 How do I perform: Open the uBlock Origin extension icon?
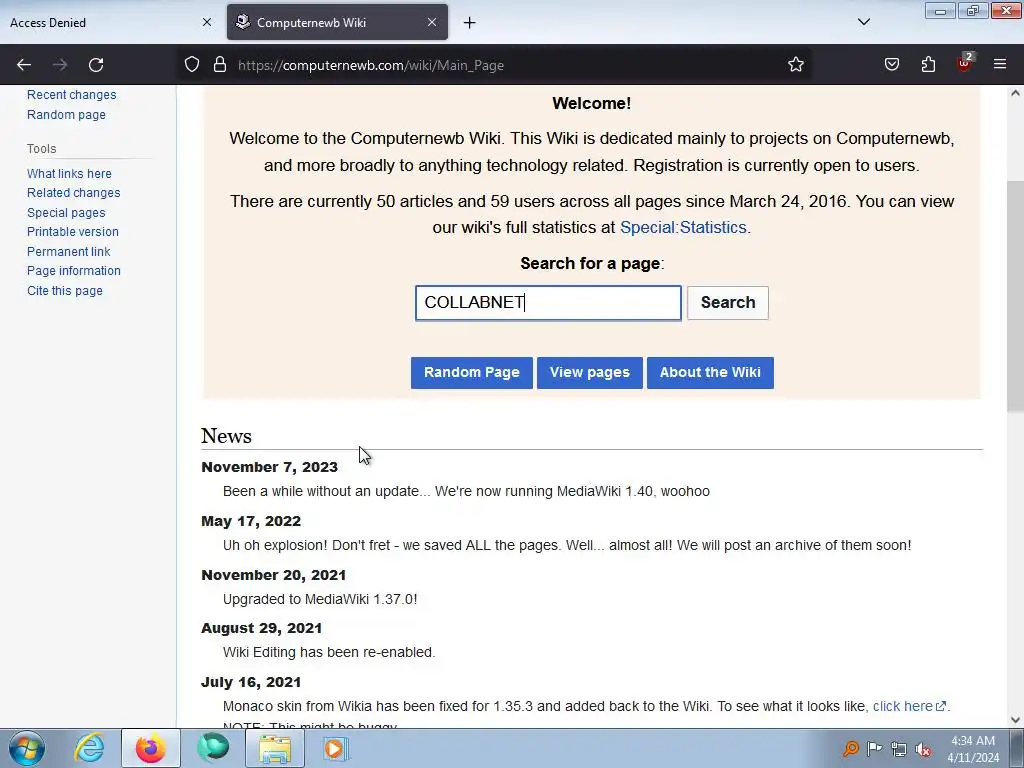(x=965, y=63)
